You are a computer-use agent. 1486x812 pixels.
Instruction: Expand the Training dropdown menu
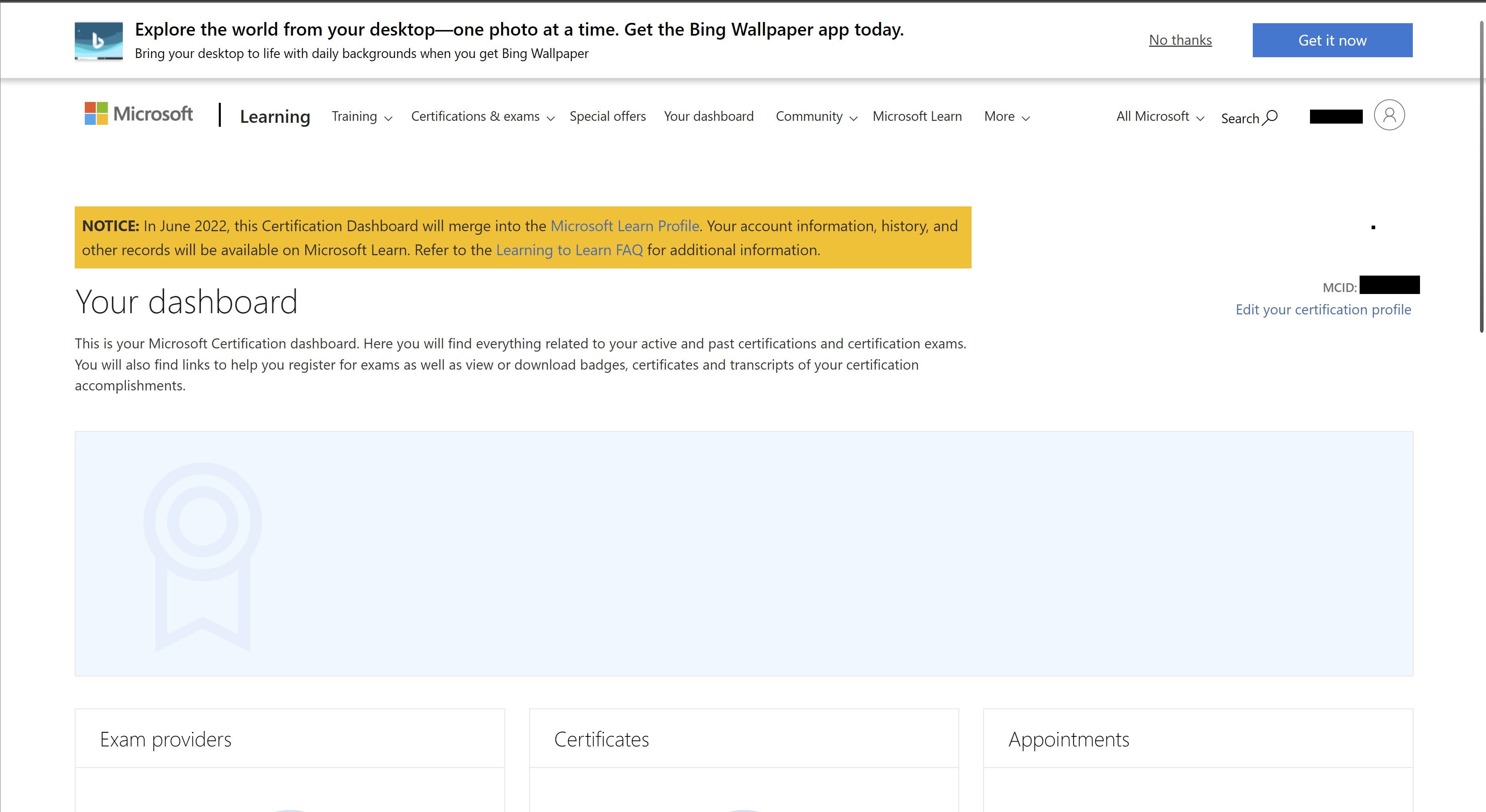click(x=360, y=116)
